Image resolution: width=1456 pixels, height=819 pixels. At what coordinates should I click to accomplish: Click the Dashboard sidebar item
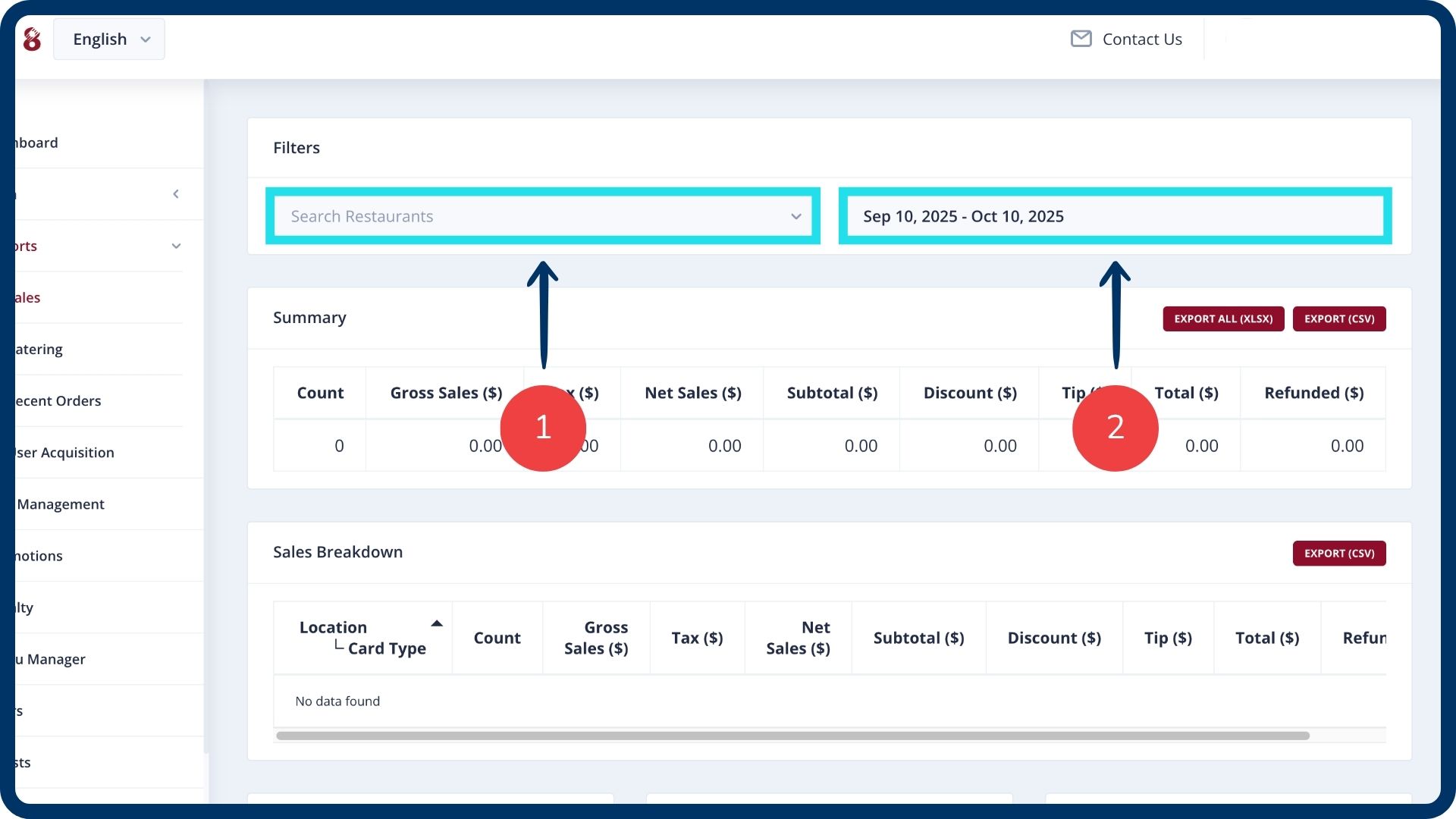coord(36,143)
